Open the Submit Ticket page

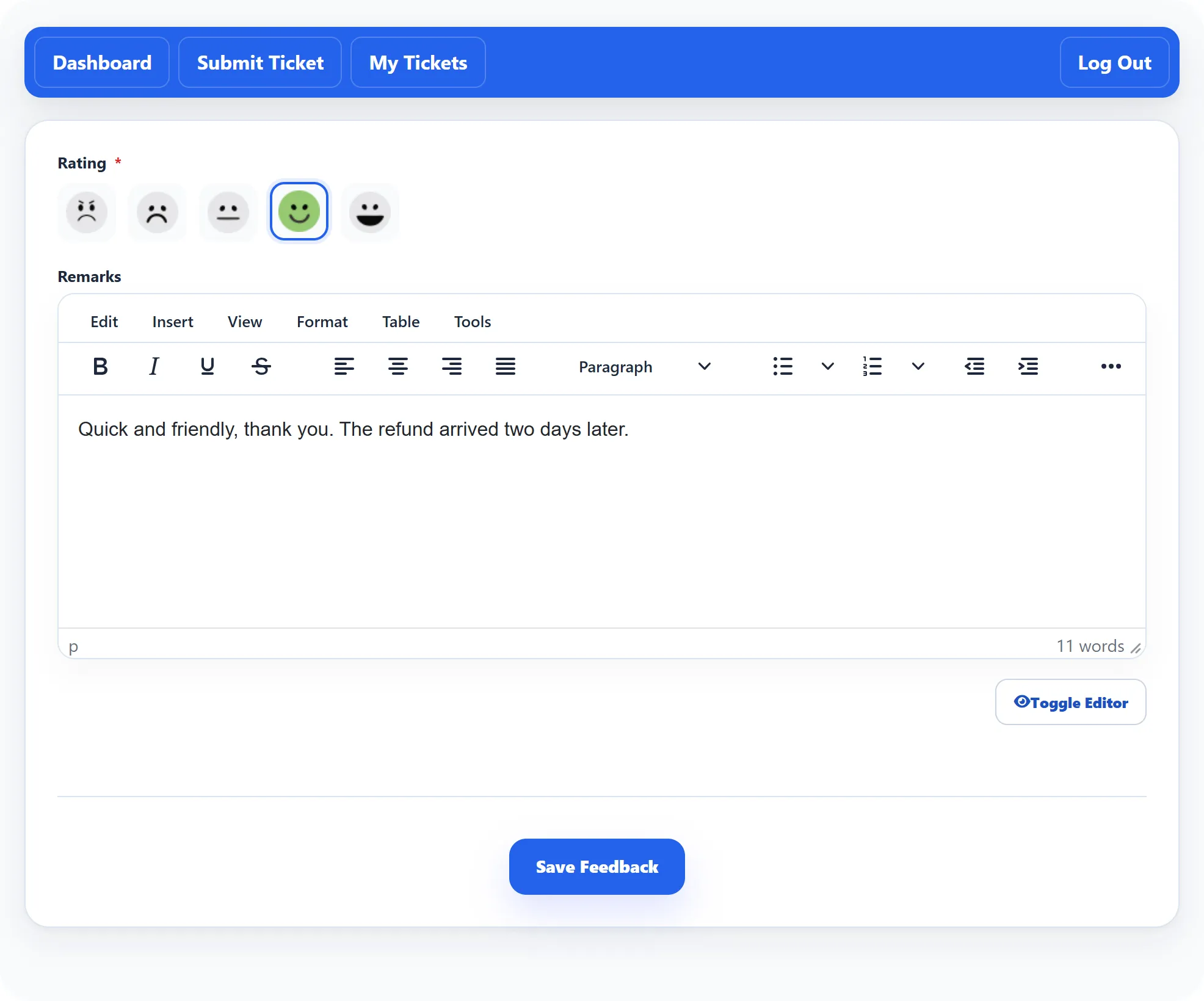point(260,62)
